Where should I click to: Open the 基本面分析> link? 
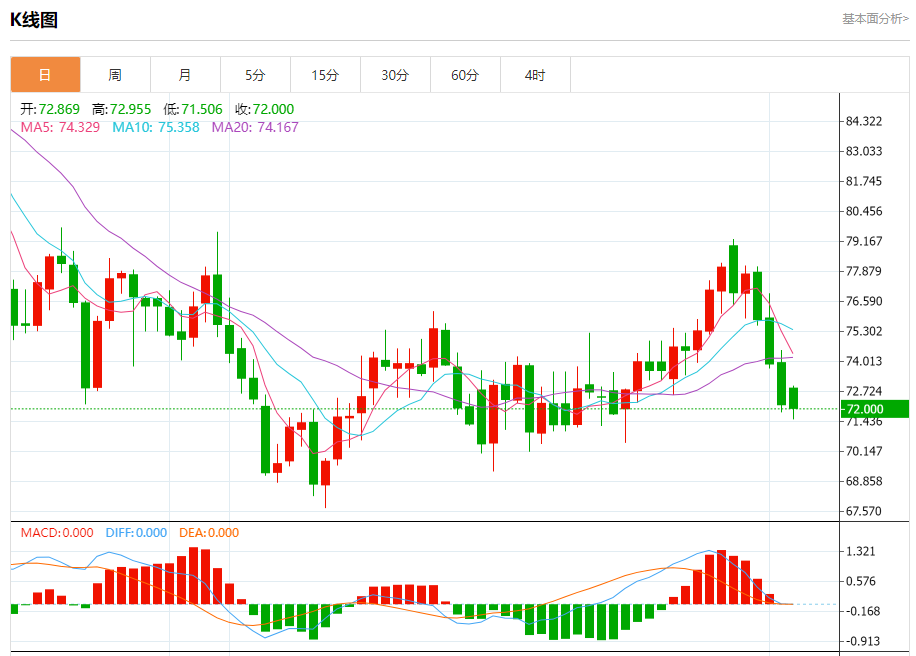coord(875,19)
